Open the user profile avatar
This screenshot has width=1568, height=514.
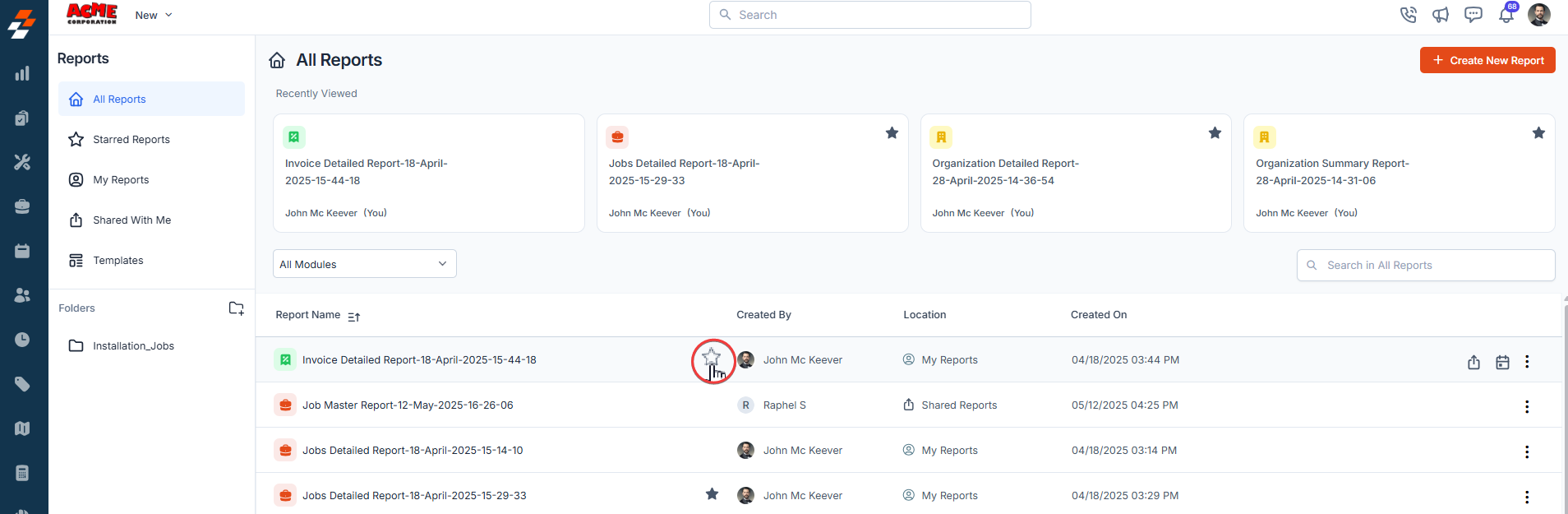click(1539, 15)
